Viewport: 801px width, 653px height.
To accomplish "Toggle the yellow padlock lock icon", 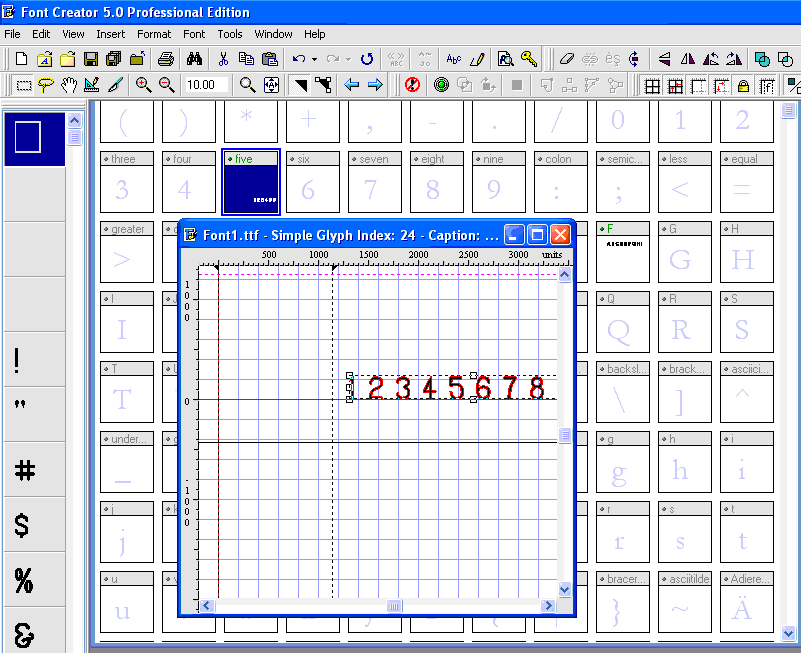I will [x=743, y=86].
